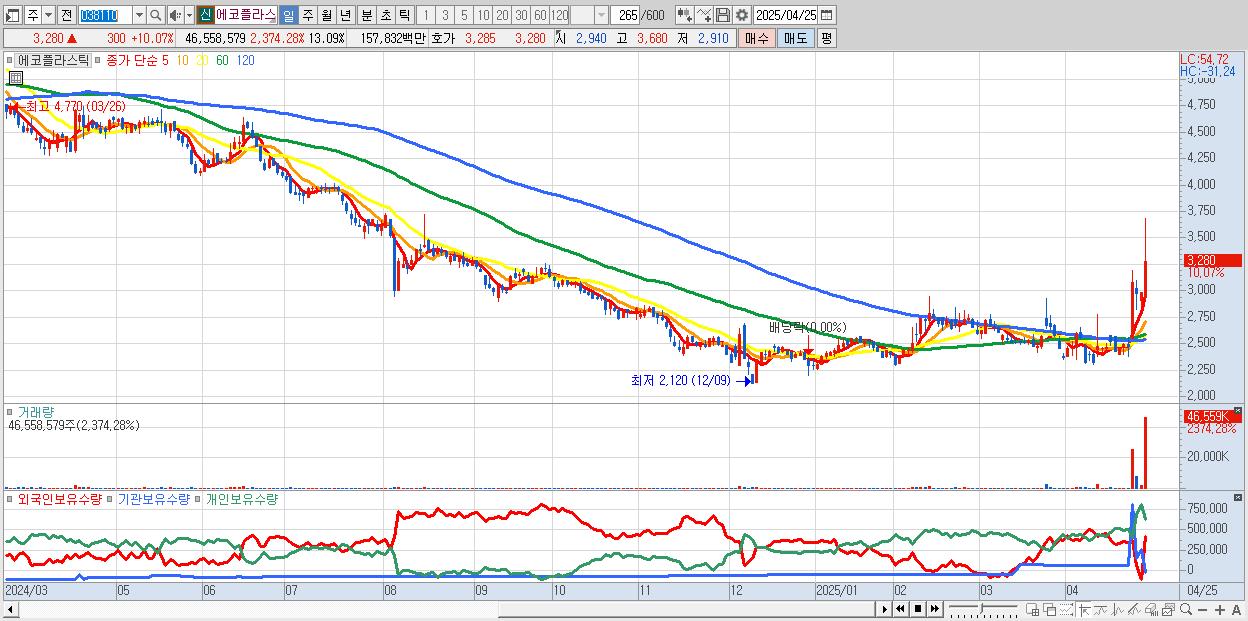Viewport: 1248px width, 621px height.
Task: Select the 주 weekly chart period
Action: tap(307, 15)
